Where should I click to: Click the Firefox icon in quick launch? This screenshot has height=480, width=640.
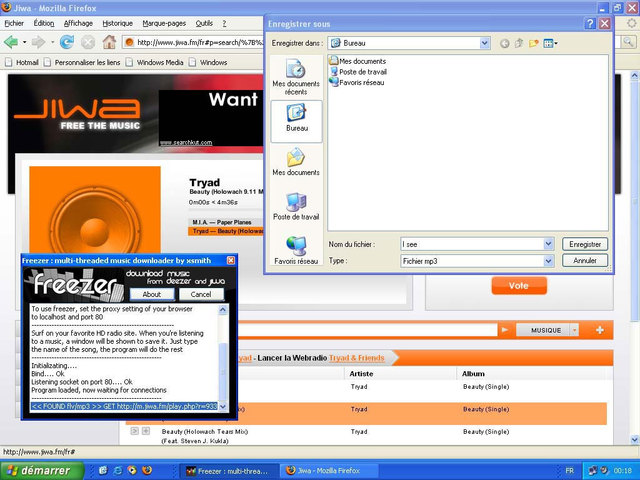[147, 470]
